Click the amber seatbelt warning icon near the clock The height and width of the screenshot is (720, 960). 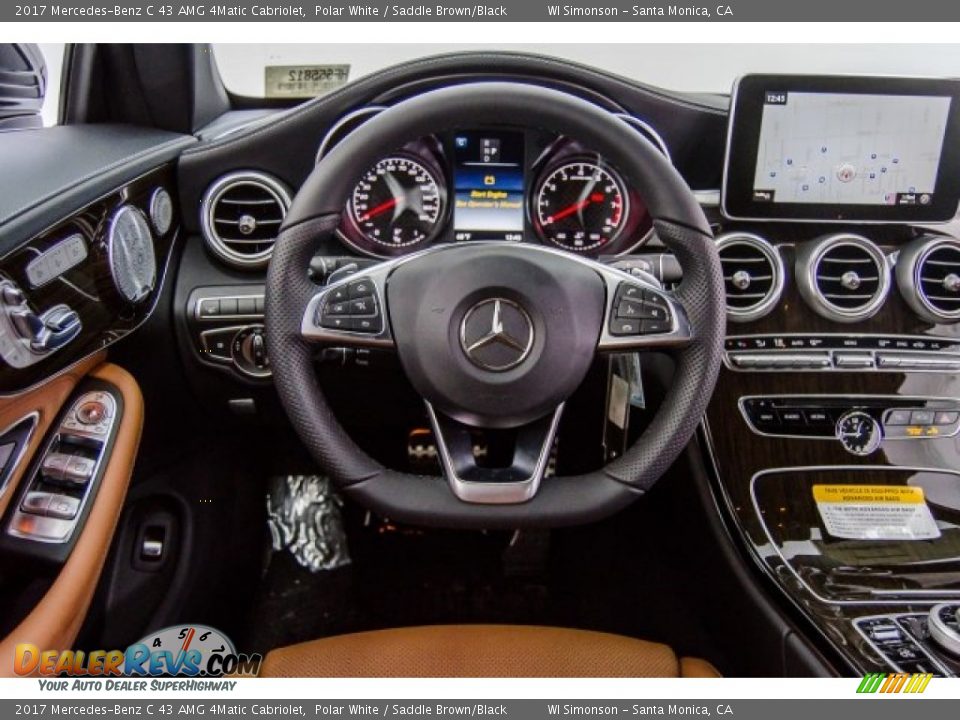click(x=915, y=429)
